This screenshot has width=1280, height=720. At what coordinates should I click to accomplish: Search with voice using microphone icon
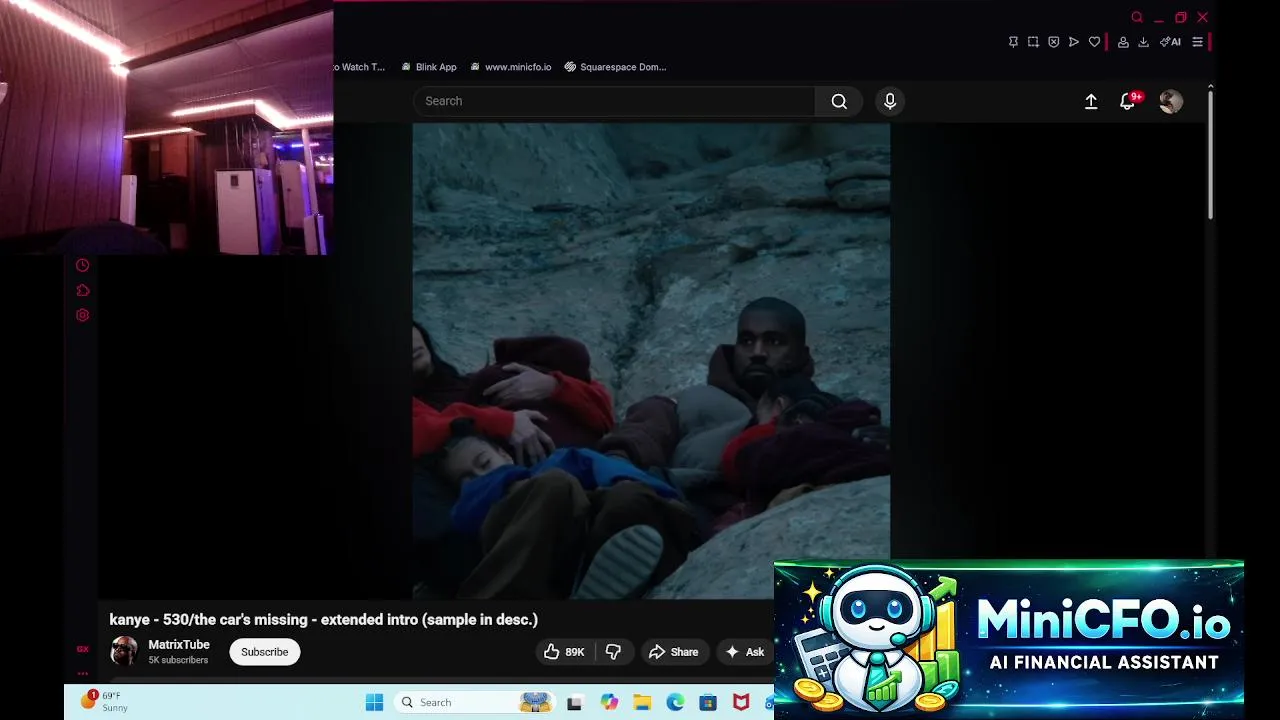tap(890, 101)
